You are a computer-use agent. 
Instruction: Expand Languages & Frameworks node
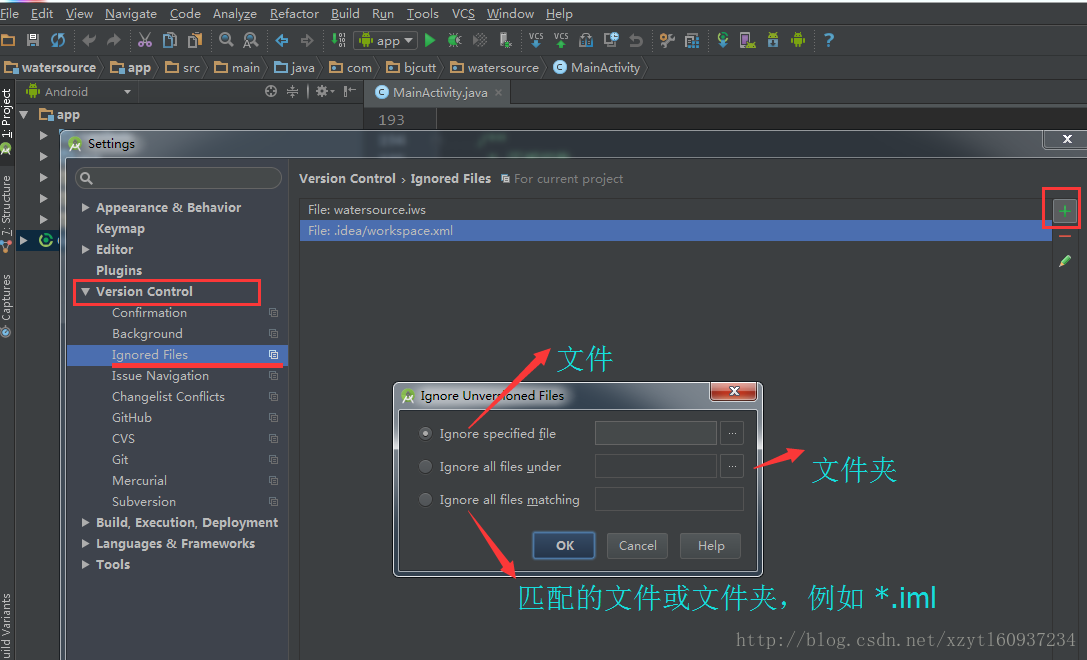click(85, 543)
